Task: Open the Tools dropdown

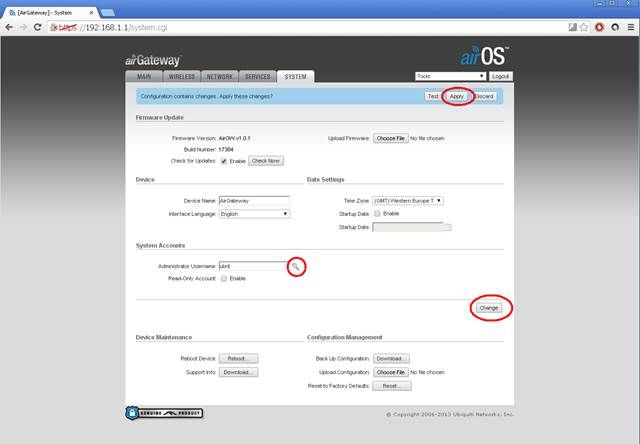Action: (451, 76)
